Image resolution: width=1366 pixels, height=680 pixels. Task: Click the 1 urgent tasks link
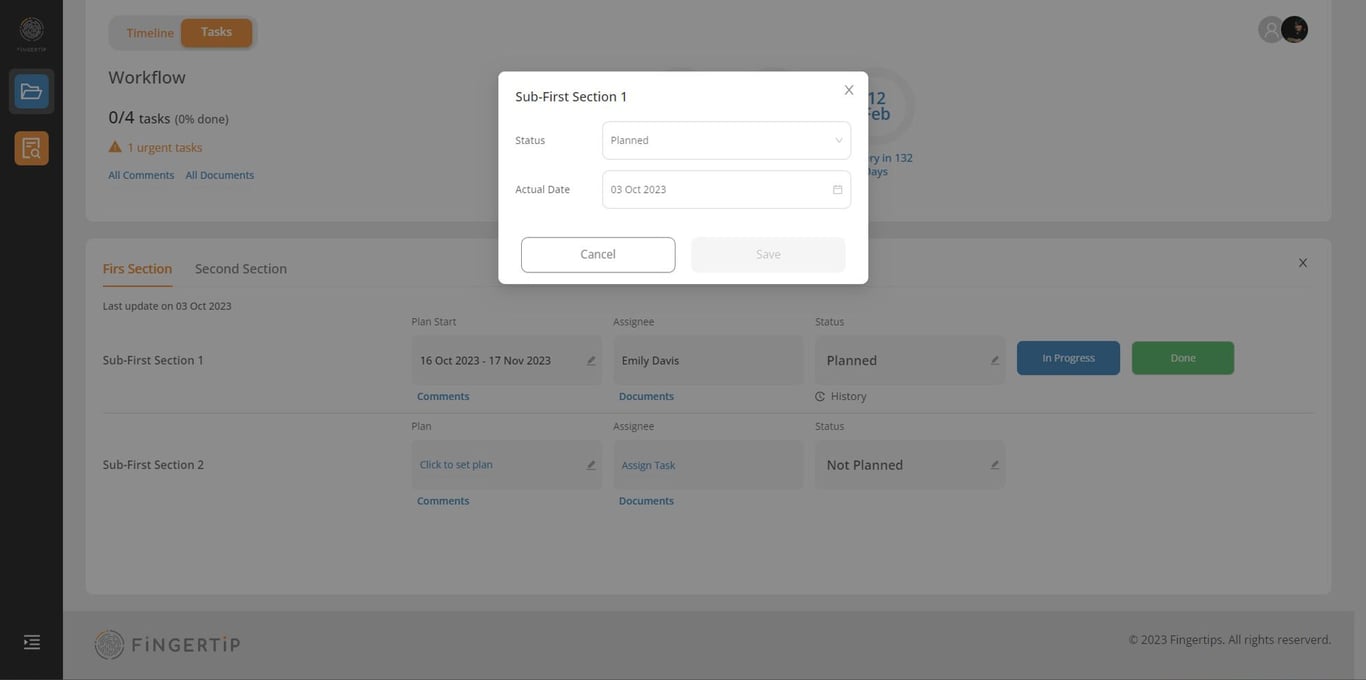coord(164,147)
